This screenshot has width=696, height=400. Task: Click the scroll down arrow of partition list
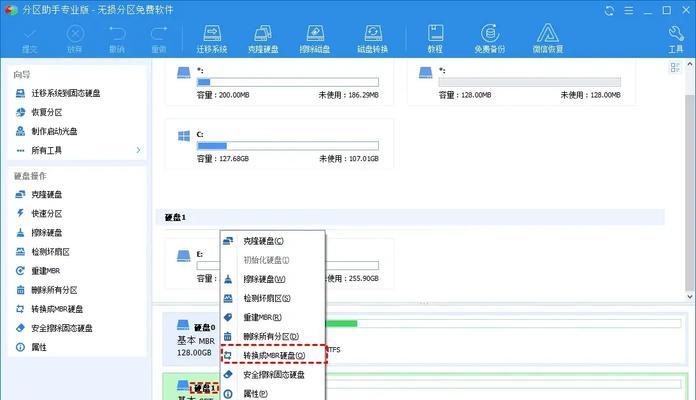pos(689,297)
